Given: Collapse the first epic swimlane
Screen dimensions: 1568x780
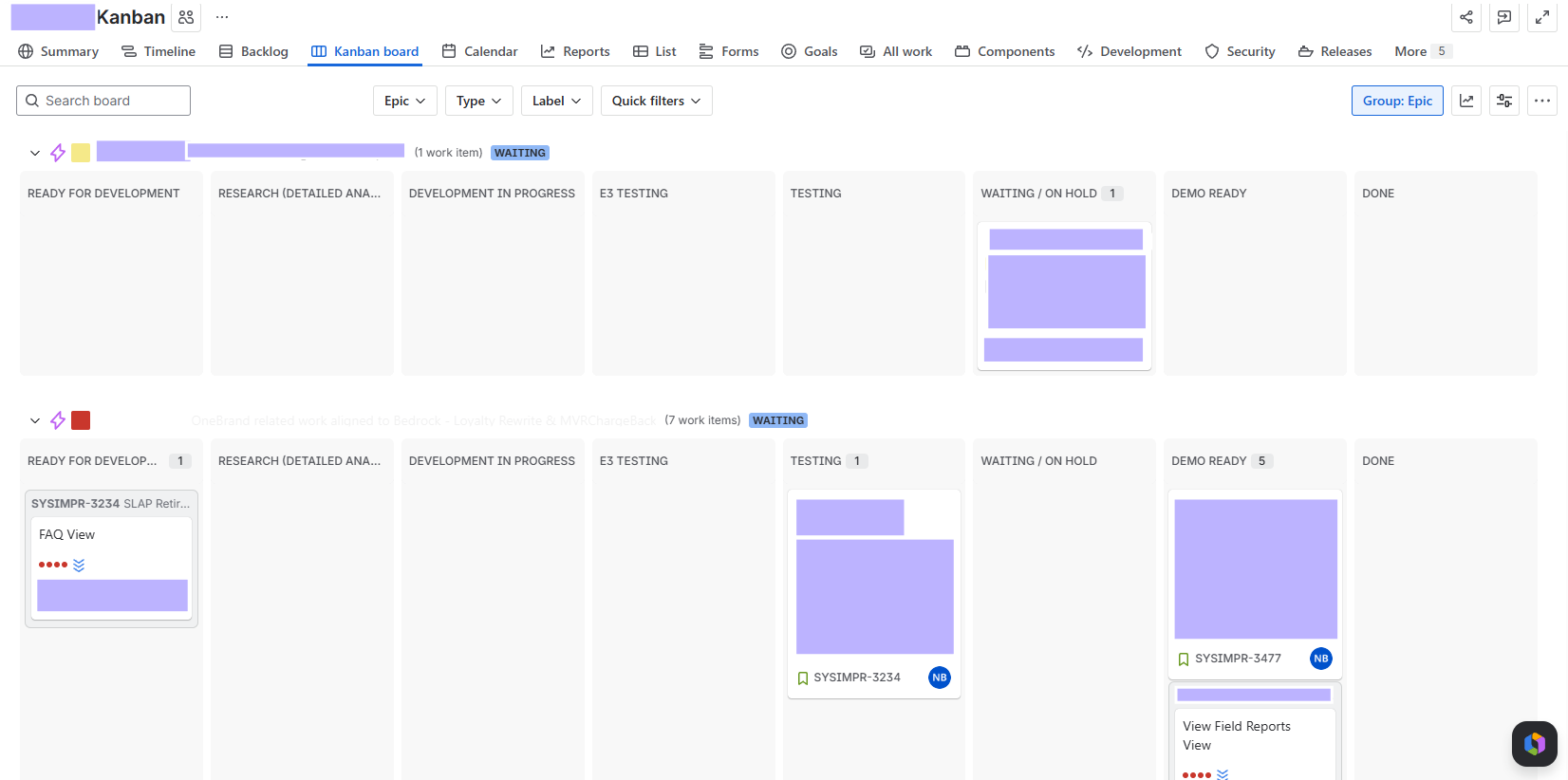Looking at the screenshot, I should tap(35, 153).
